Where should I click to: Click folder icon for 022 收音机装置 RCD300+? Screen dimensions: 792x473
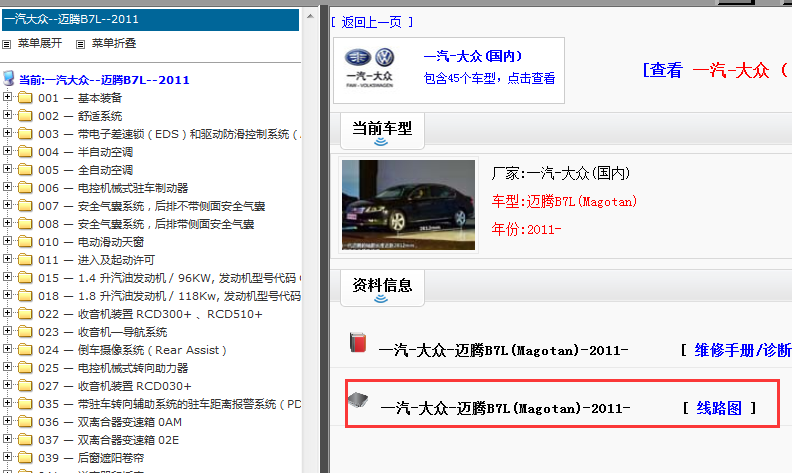click(x=25, y=314)
